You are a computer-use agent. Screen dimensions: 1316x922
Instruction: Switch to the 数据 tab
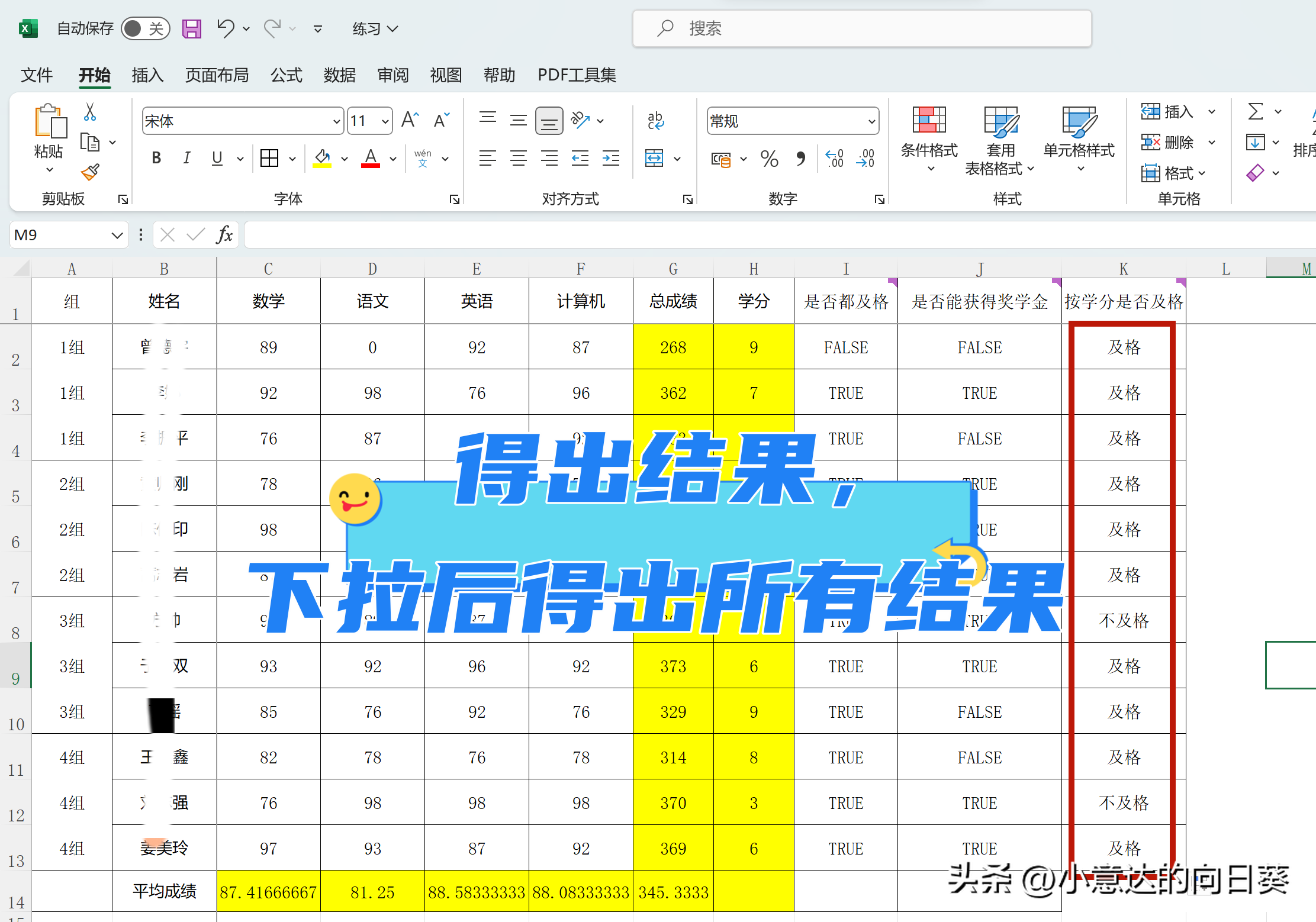340,75
